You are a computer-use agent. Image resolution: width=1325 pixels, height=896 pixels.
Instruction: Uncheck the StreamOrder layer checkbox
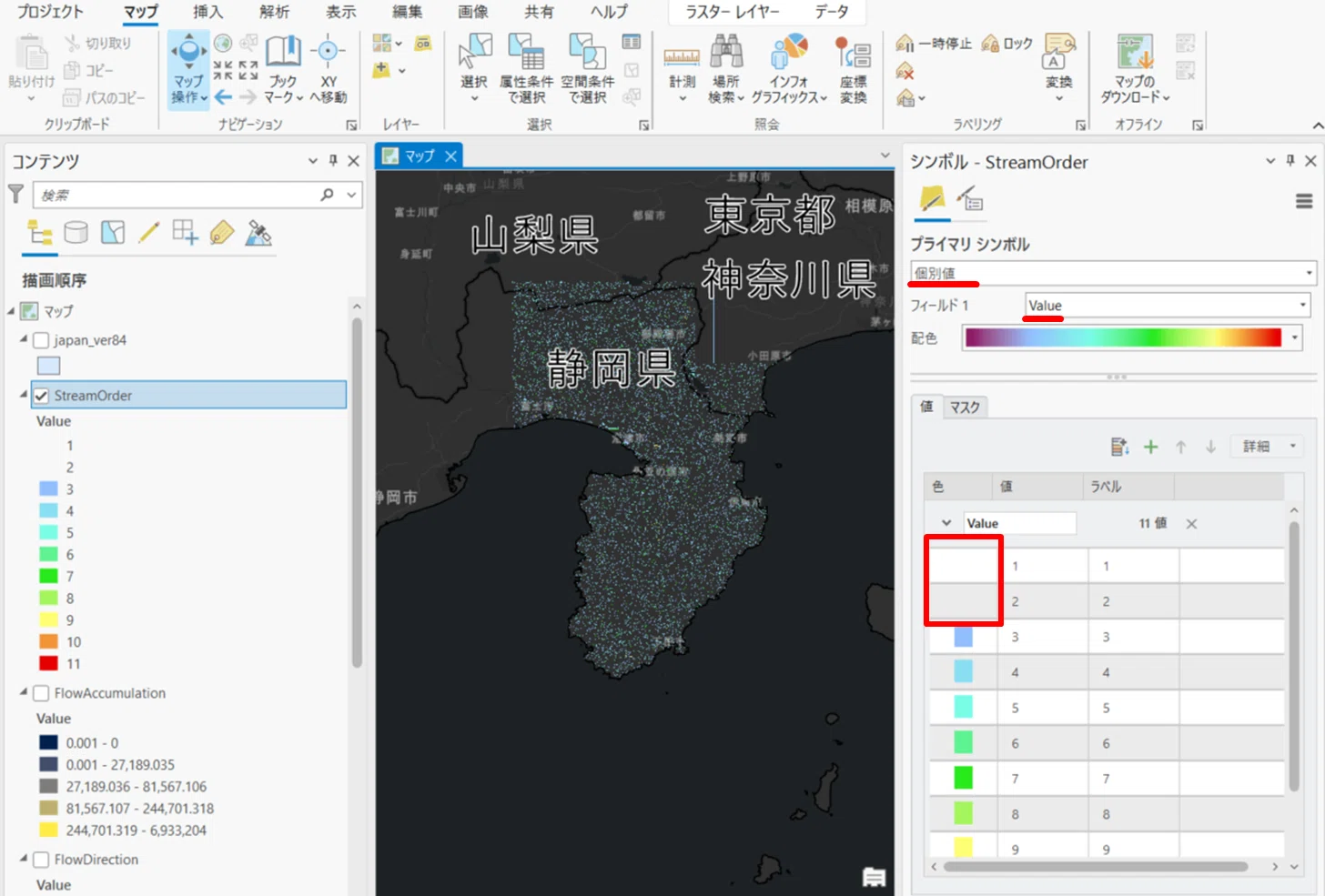point(41,396)
